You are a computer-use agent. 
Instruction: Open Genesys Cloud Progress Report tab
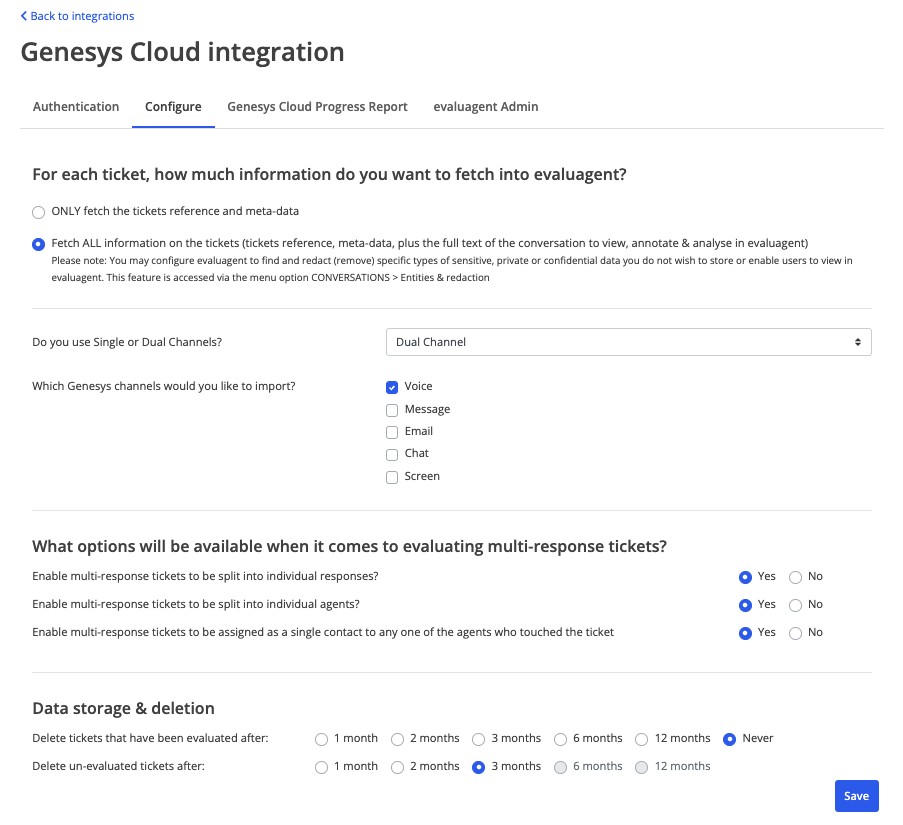317,107
